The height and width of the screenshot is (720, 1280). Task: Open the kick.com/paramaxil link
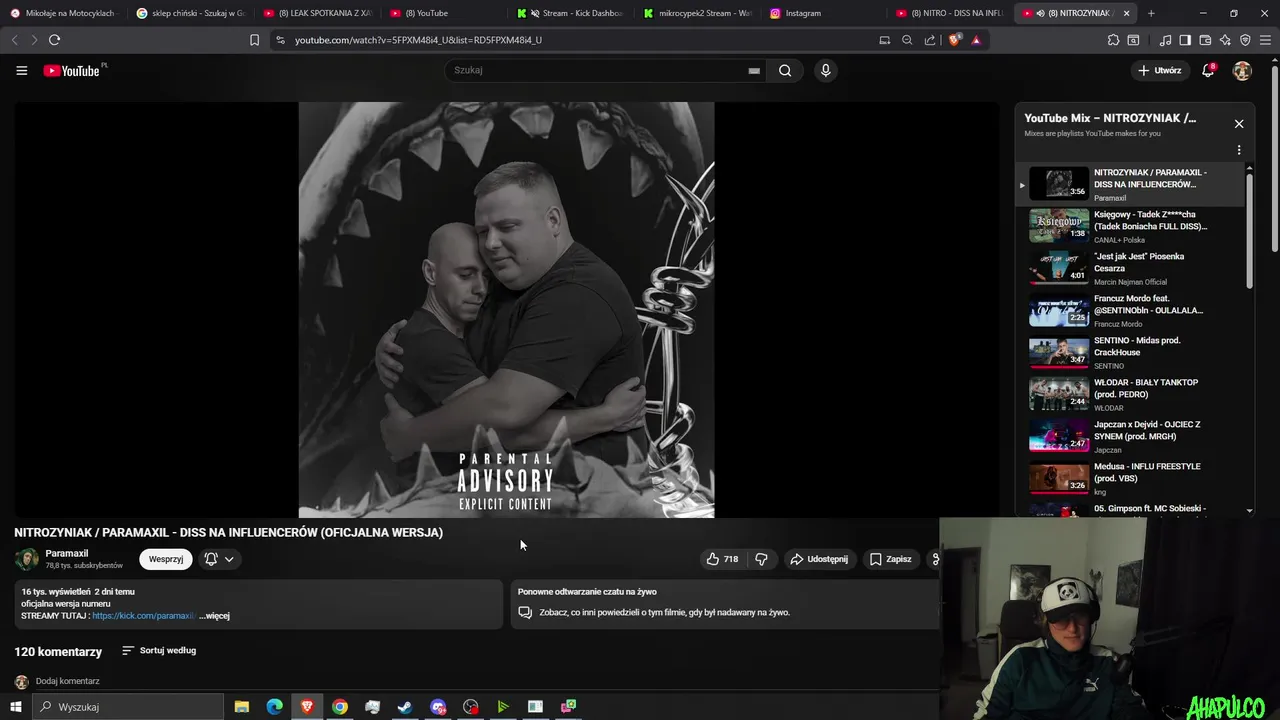pos(143,616)
